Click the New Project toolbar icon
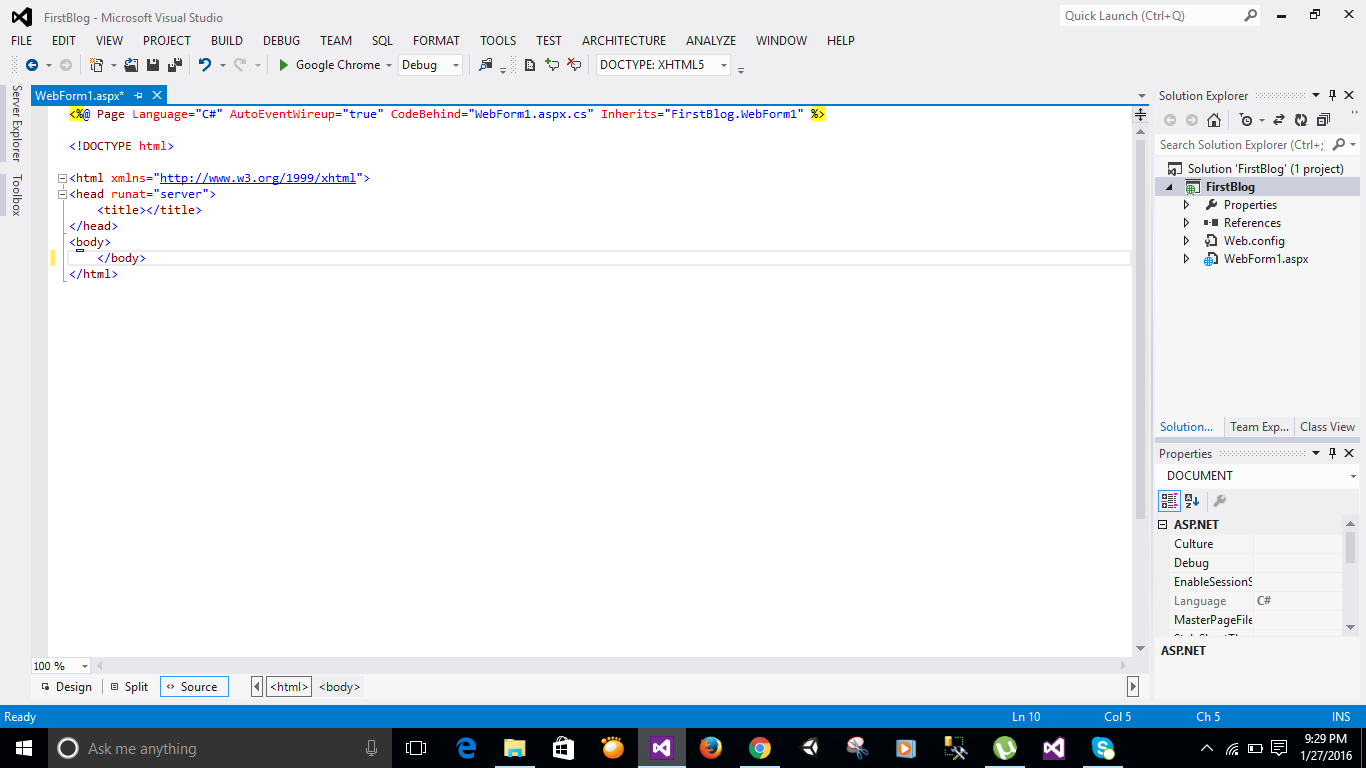Screen dimensions: 1366x768 point(97,65)
